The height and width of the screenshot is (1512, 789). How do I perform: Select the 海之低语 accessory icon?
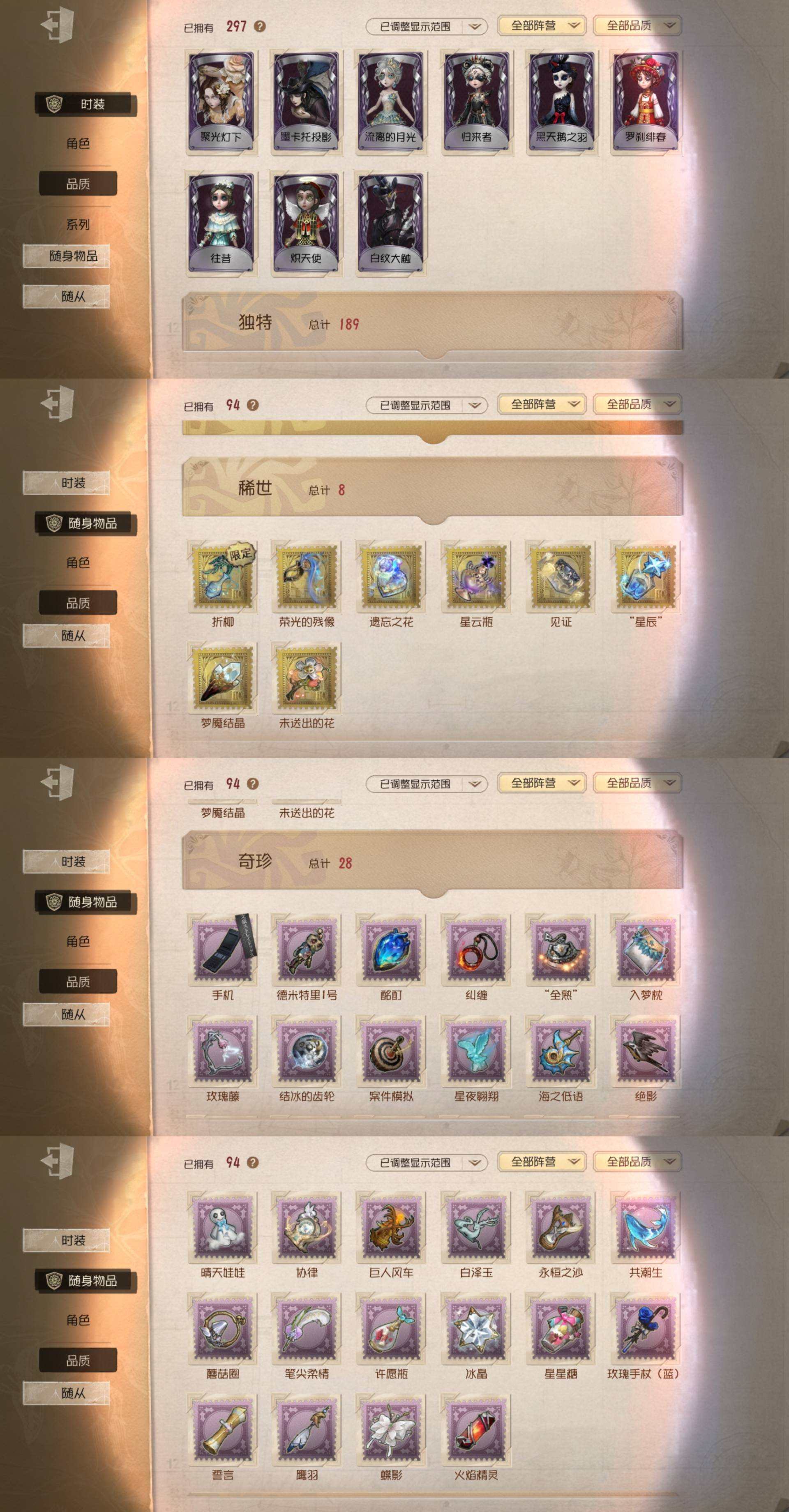coord(561,1051)
